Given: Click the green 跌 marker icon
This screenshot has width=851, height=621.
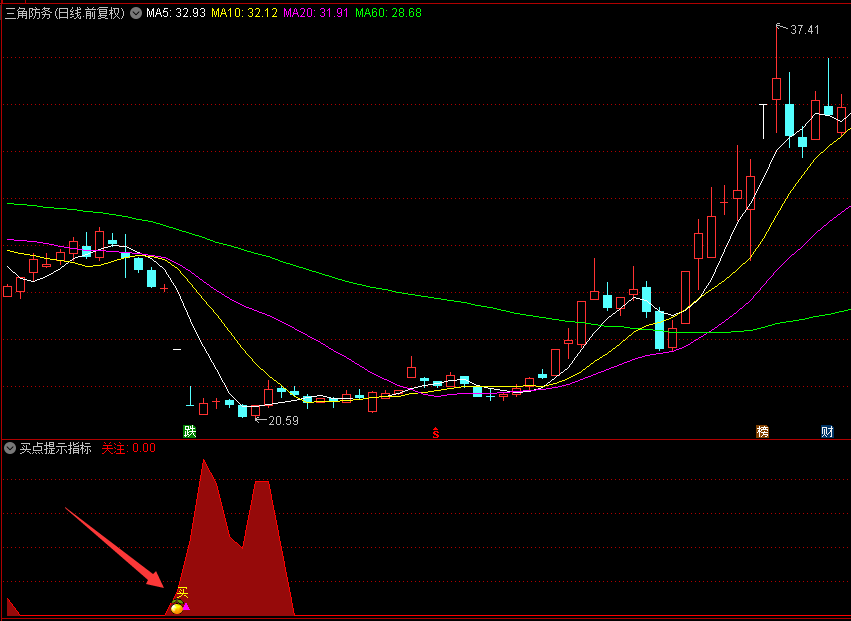Looking at the screenshot, I should coord(189,432).
